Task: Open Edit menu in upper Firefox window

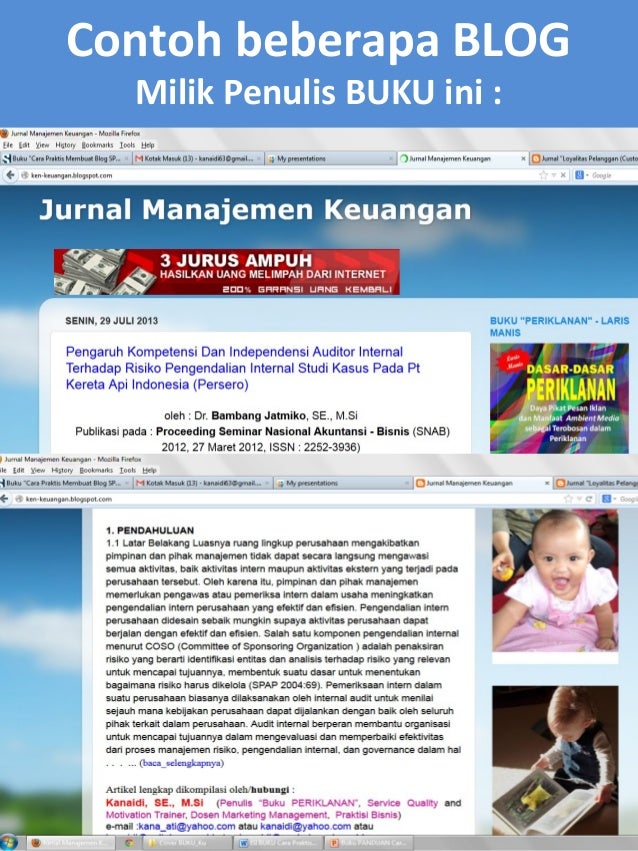Action: pos(24,145)
